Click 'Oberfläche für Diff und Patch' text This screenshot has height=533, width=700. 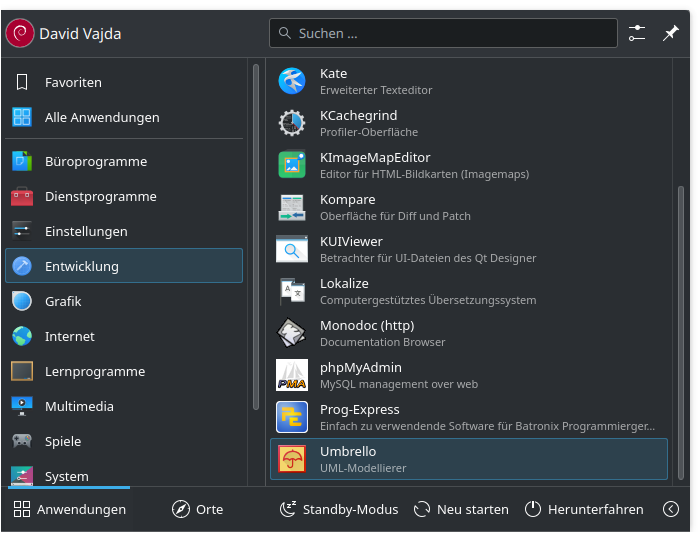click(395, 216)
